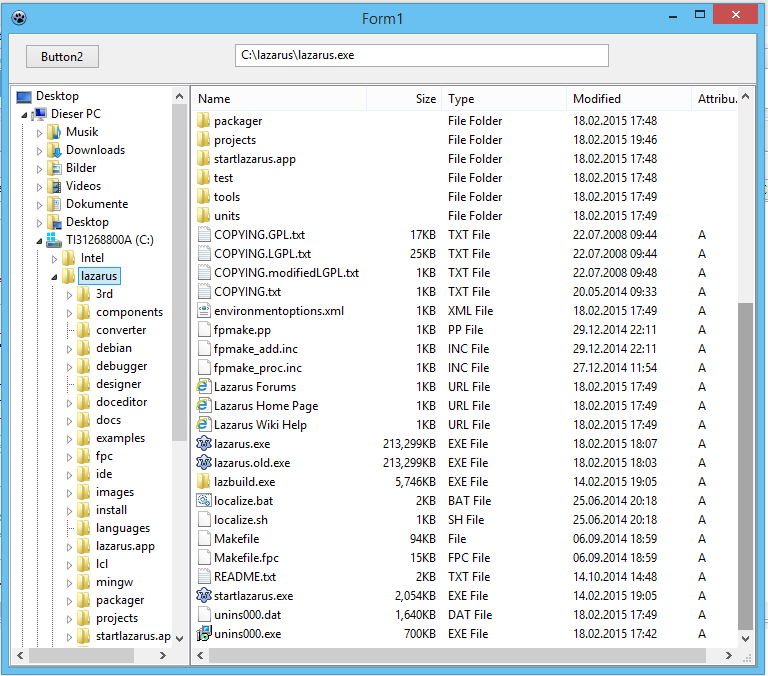Click the localize.bat batch file icon

click(204, 501)
